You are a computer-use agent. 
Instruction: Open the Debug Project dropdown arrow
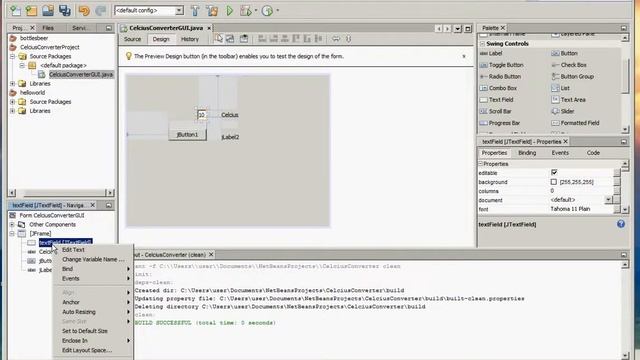pos(256,11)
